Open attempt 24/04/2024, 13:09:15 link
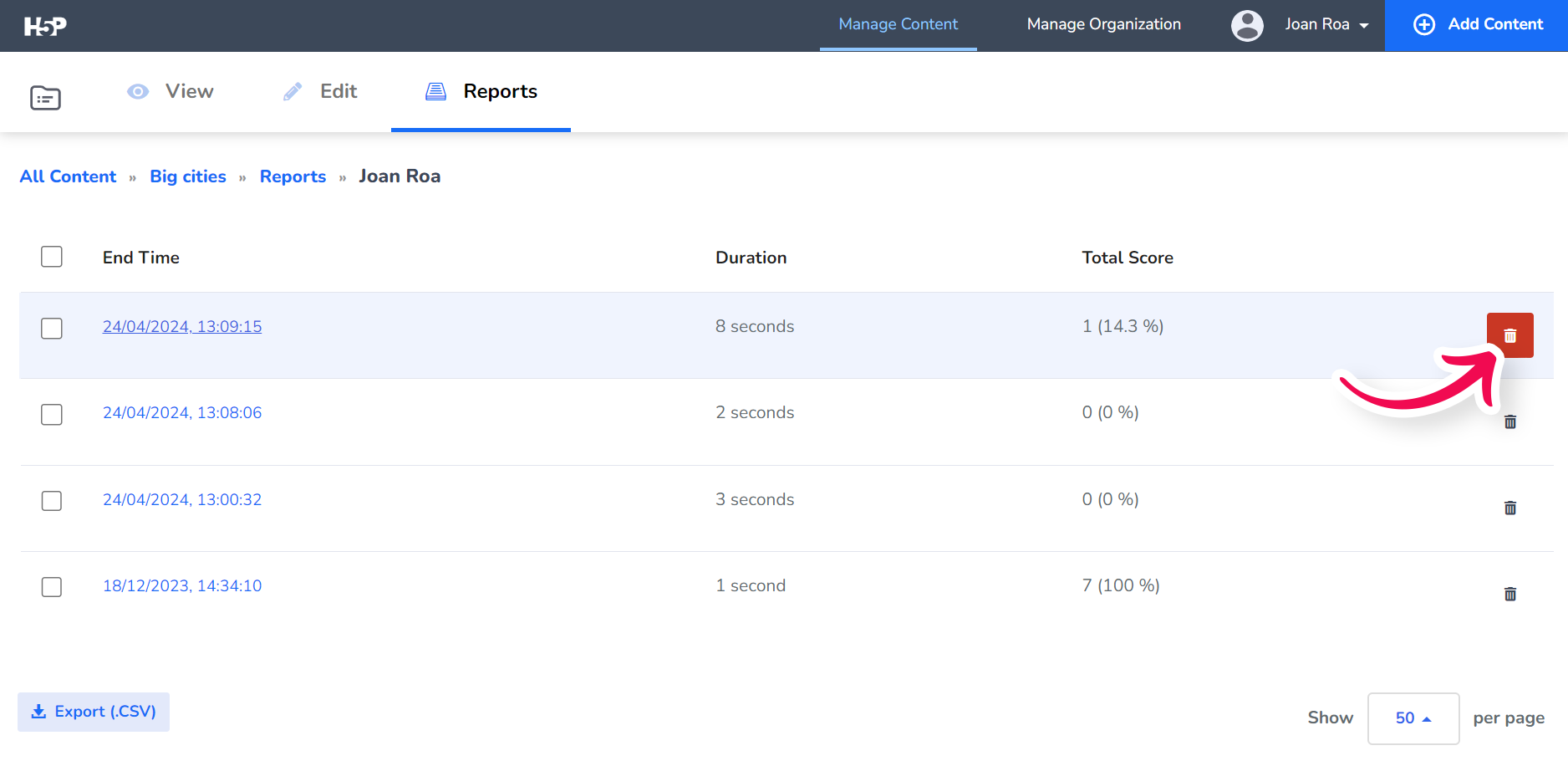This screenshot has width=1568, height=761. click(182, 327)
